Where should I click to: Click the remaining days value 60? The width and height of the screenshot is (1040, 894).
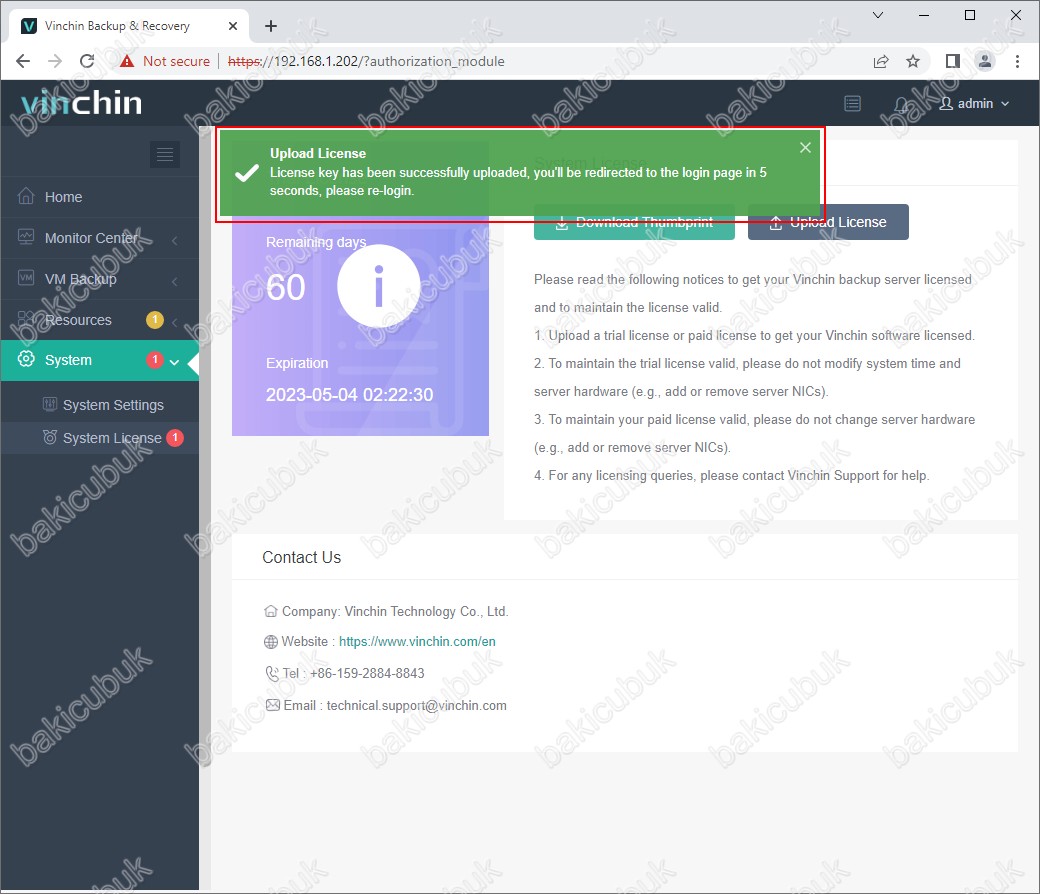tap(286, 288)
